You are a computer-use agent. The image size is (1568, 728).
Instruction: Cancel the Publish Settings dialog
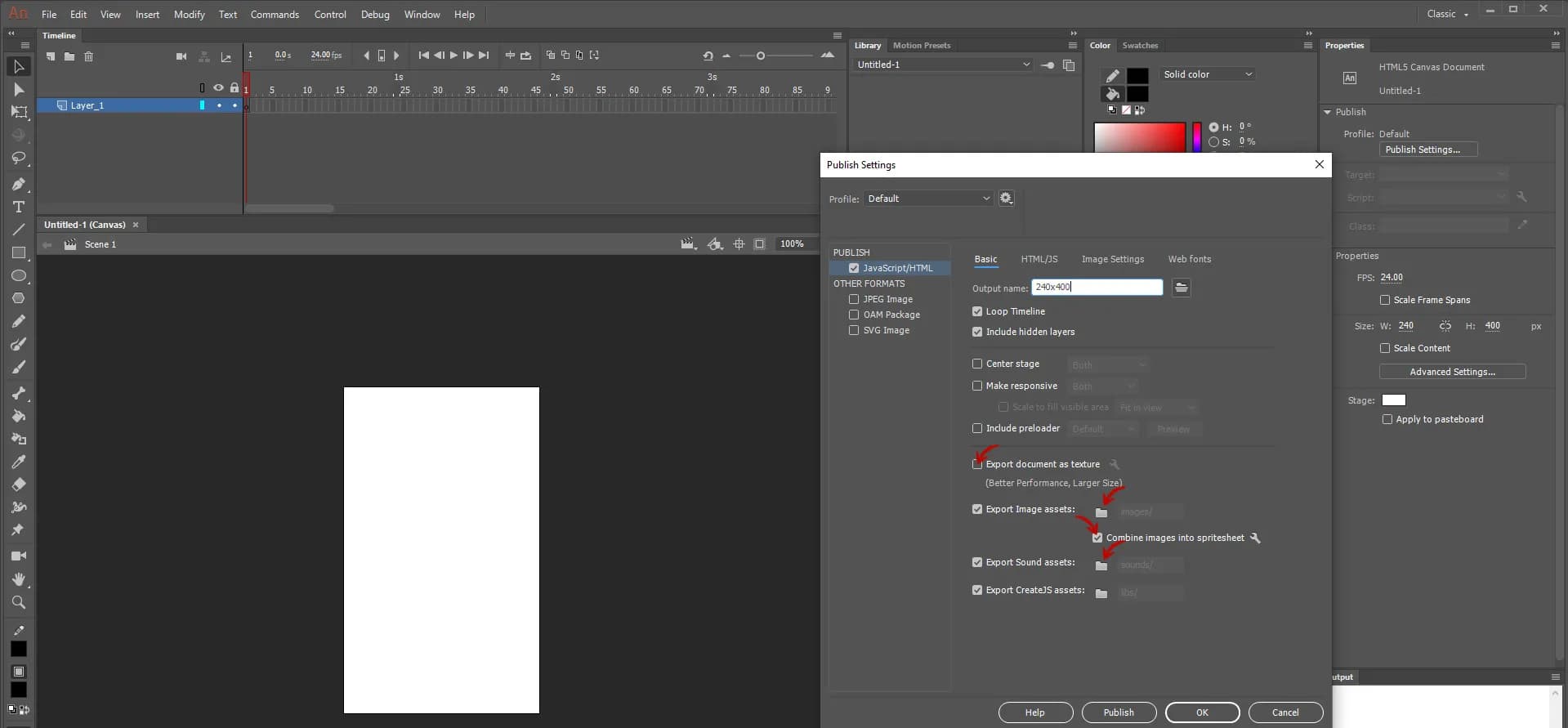click(x=1285, y=712)
